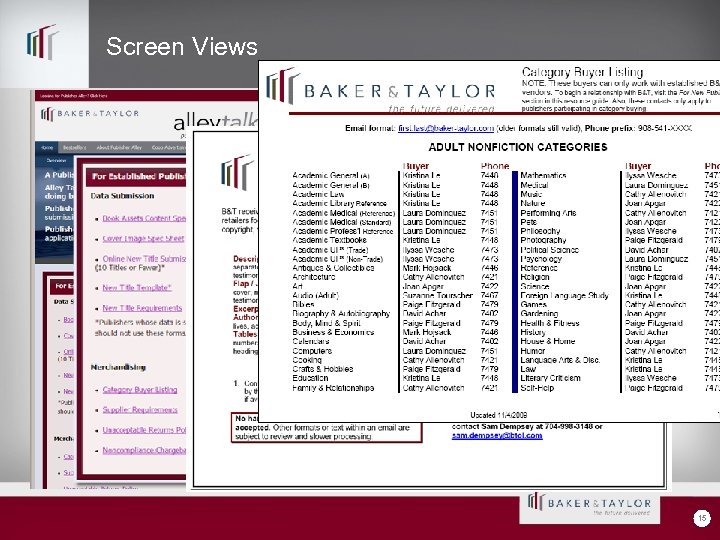Click the 'Data Submission' section heading
Image resolution: width=720 pixels, height=540 pixels.
[122, 196]
